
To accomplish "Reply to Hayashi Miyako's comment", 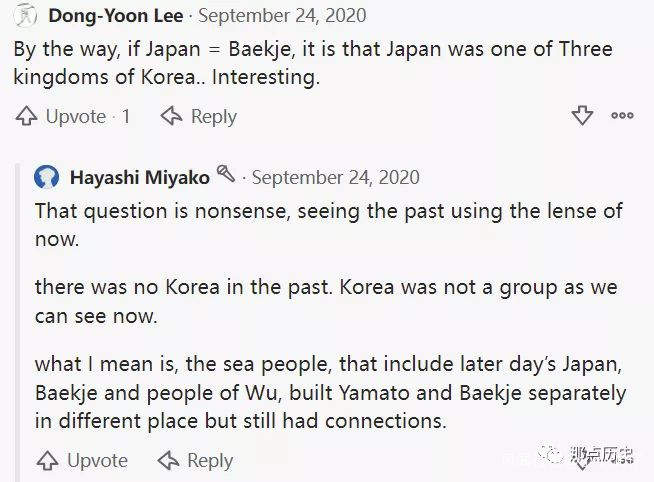I will 196,461.
